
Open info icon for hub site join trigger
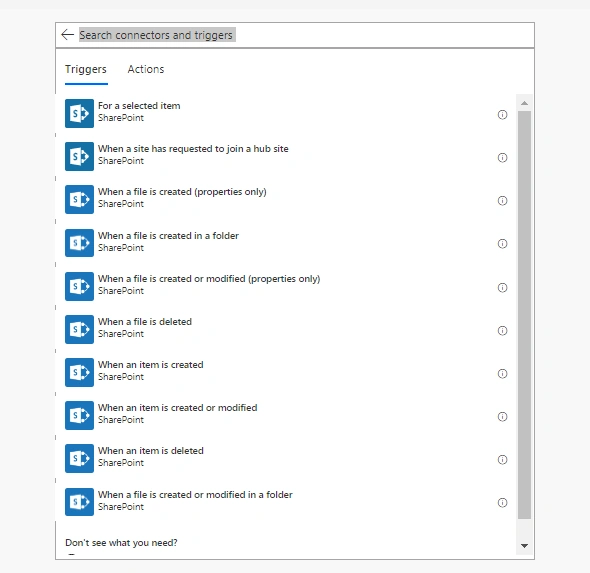point(502,157)
